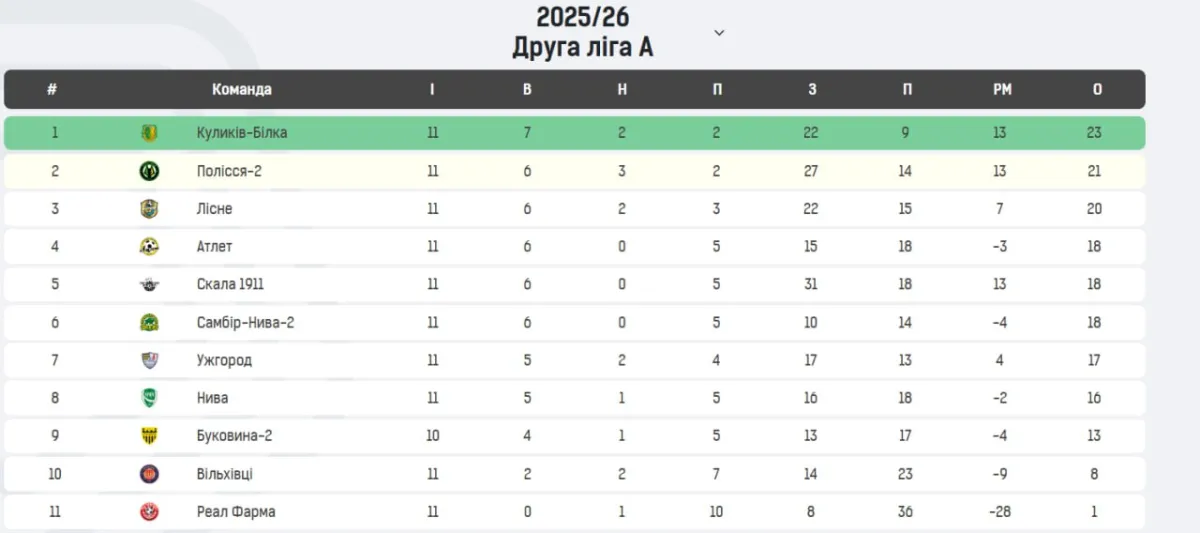The image size is (1200, 533).
Task: Open the Полісся-2 team name link
Action: (229, 171)
